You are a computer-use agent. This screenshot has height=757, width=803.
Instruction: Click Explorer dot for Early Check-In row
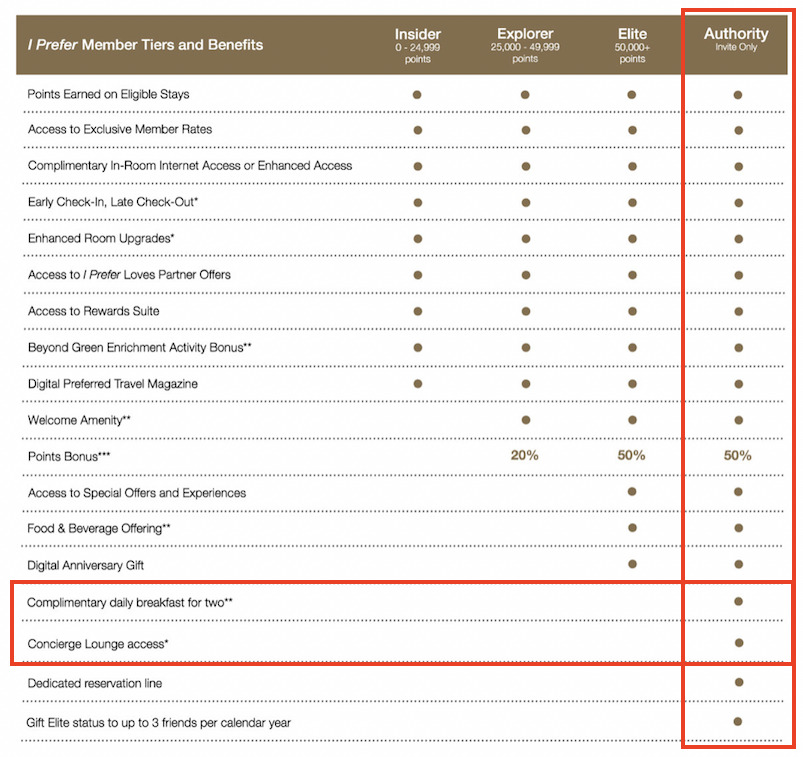526,203
